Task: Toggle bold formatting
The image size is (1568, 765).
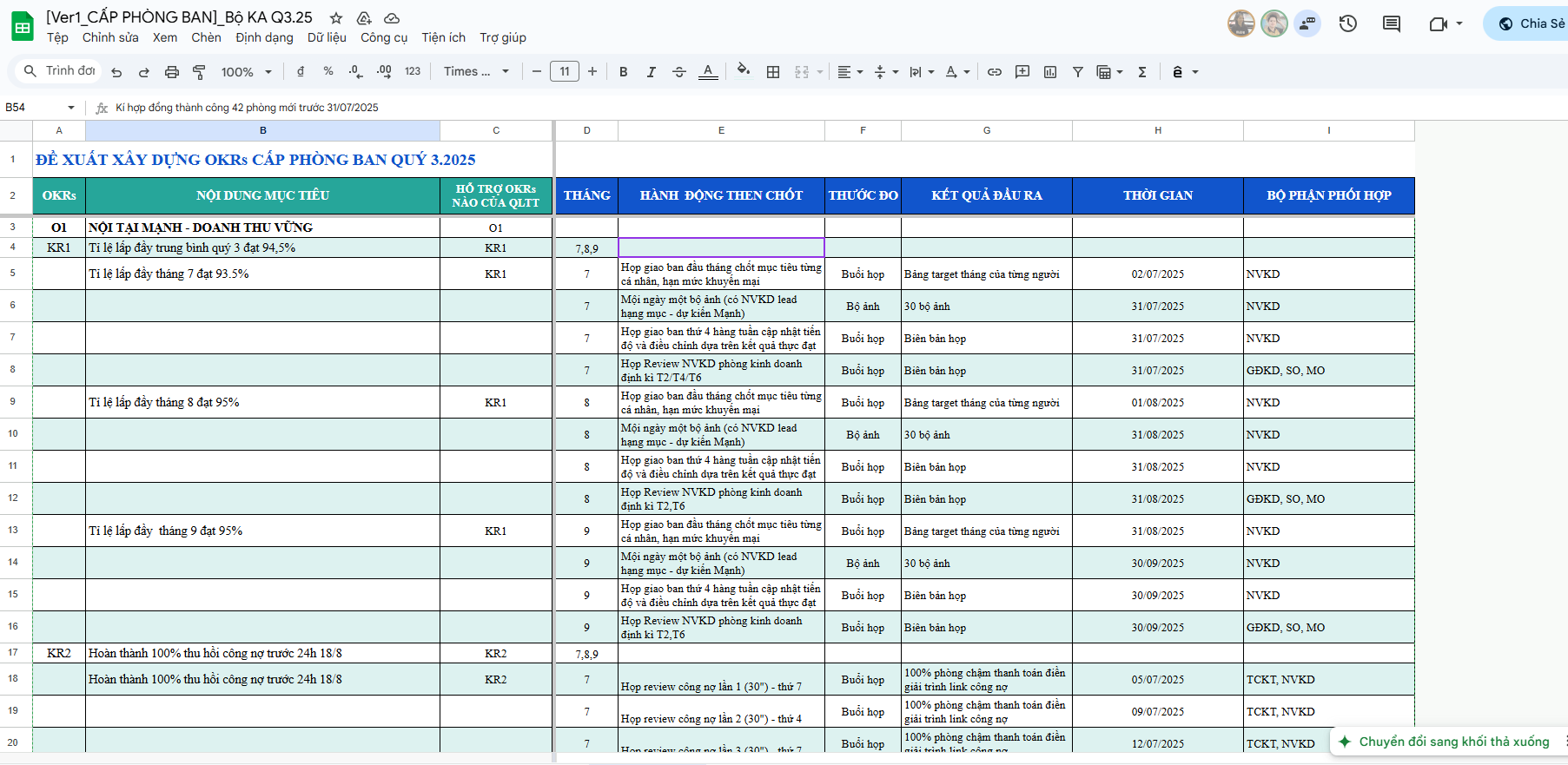Action: (x=623, y=72)
